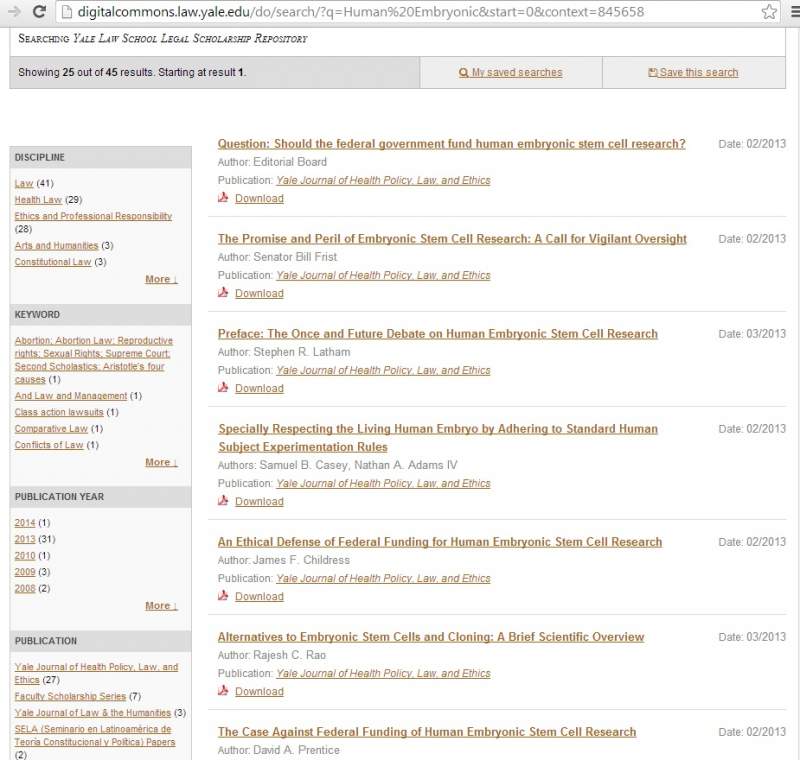
Task: Filter results by year 2008
Action: pos(24,588)
